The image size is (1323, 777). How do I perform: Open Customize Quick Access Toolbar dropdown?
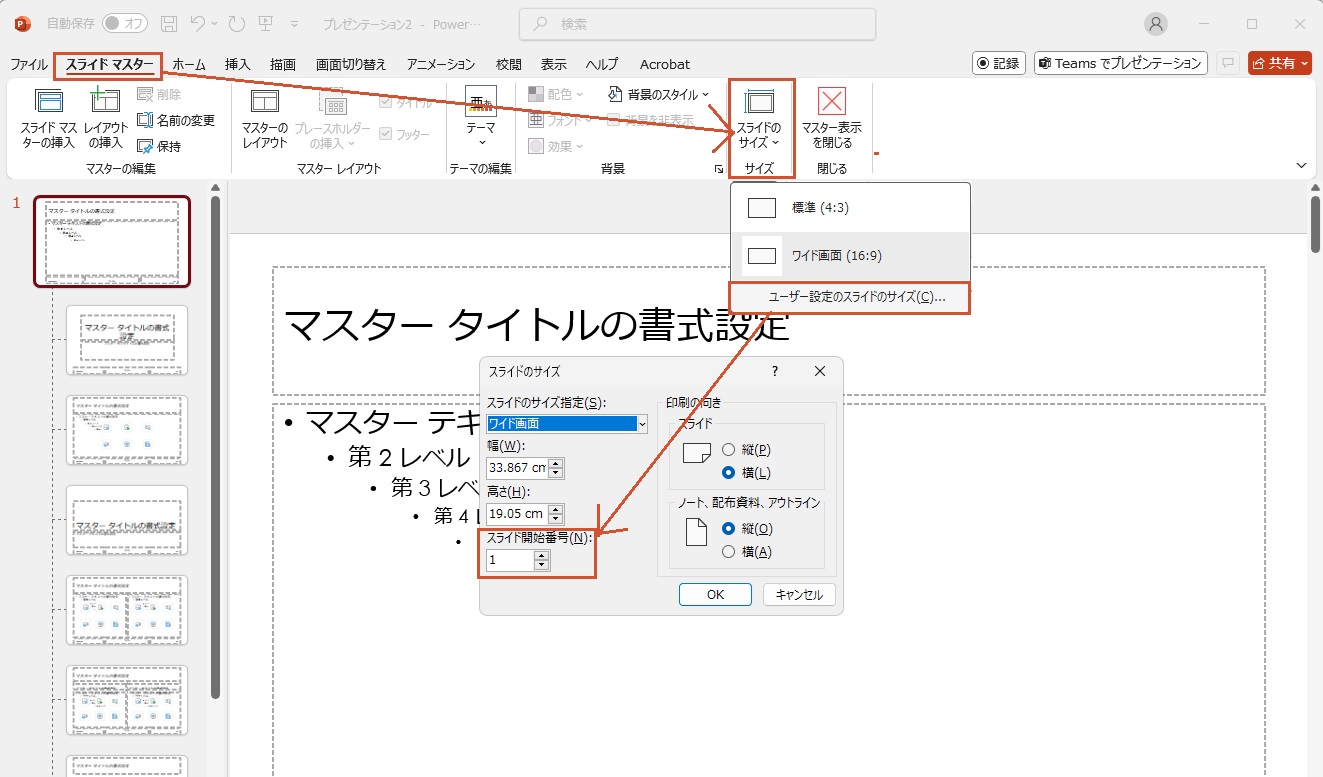coord(293,23)
